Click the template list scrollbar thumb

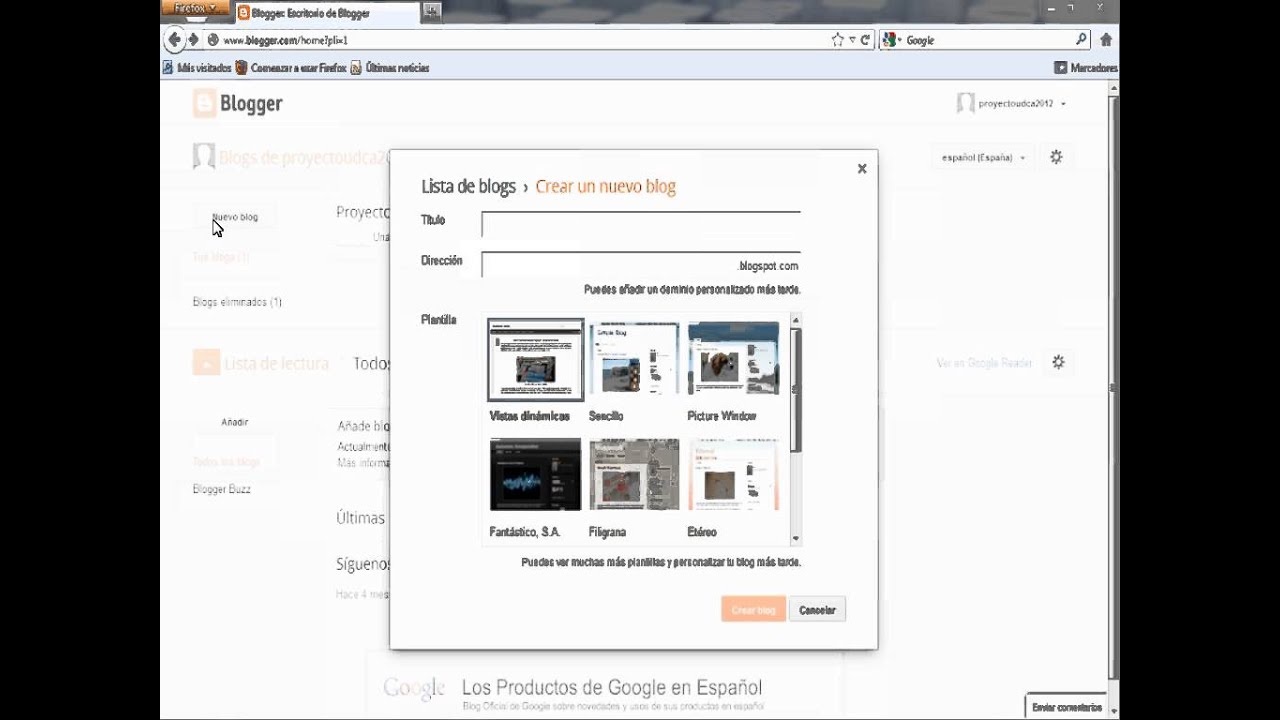tap(796, 390)
